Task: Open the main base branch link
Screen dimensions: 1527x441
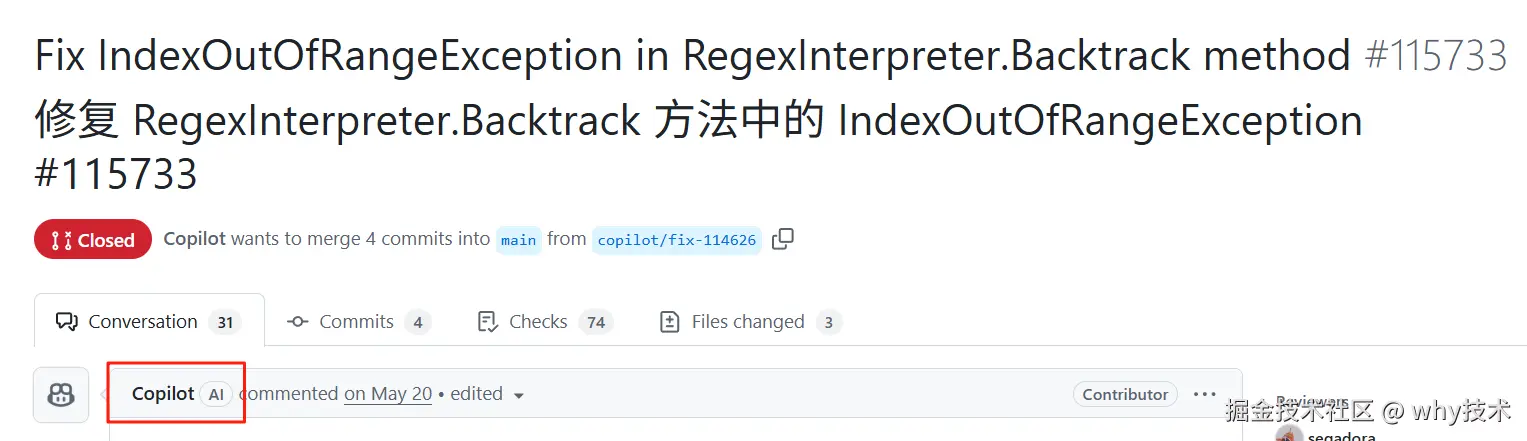Action: click(518, 240)
